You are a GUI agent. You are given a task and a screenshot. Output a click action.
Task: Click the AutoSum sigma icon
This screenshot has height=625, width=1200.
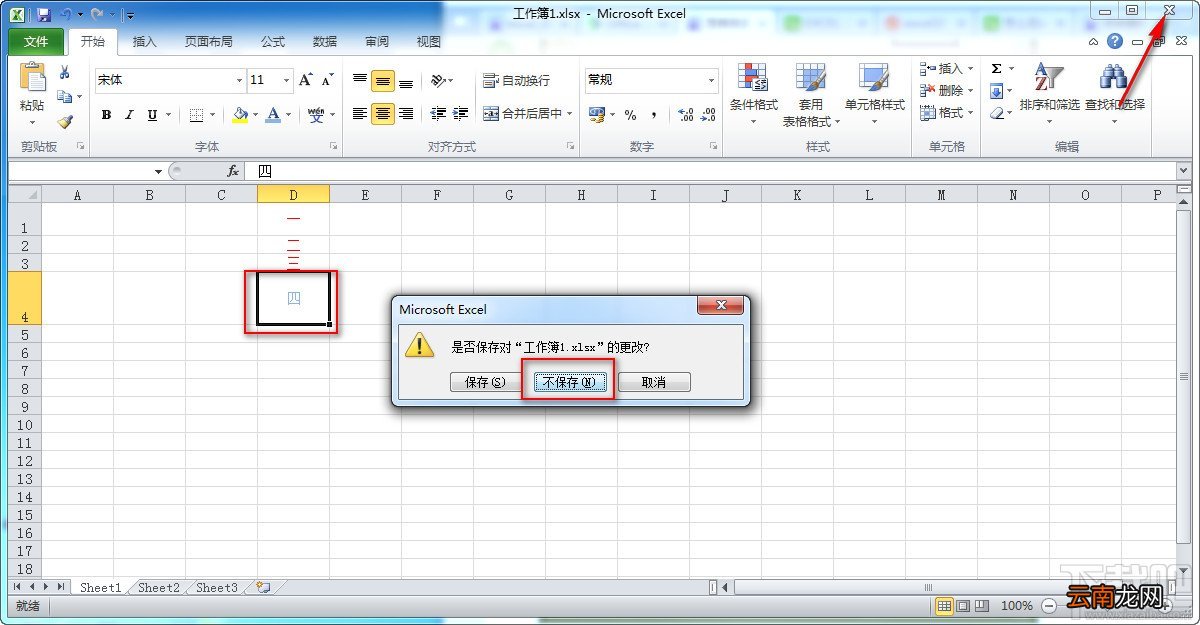pos(997,69)
